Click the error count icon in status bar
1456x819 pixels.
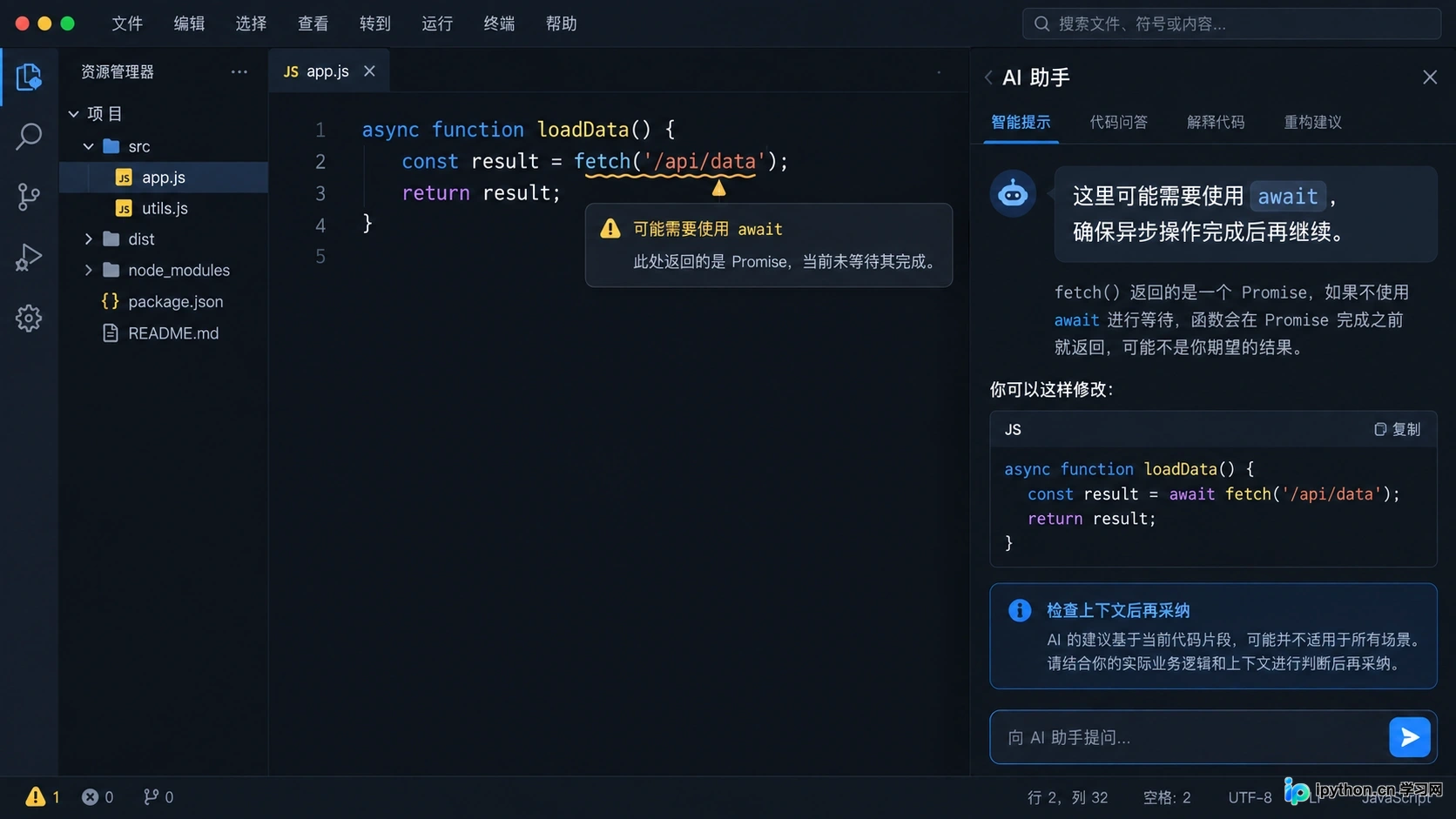pyautogui.click(x=90, y=797)
